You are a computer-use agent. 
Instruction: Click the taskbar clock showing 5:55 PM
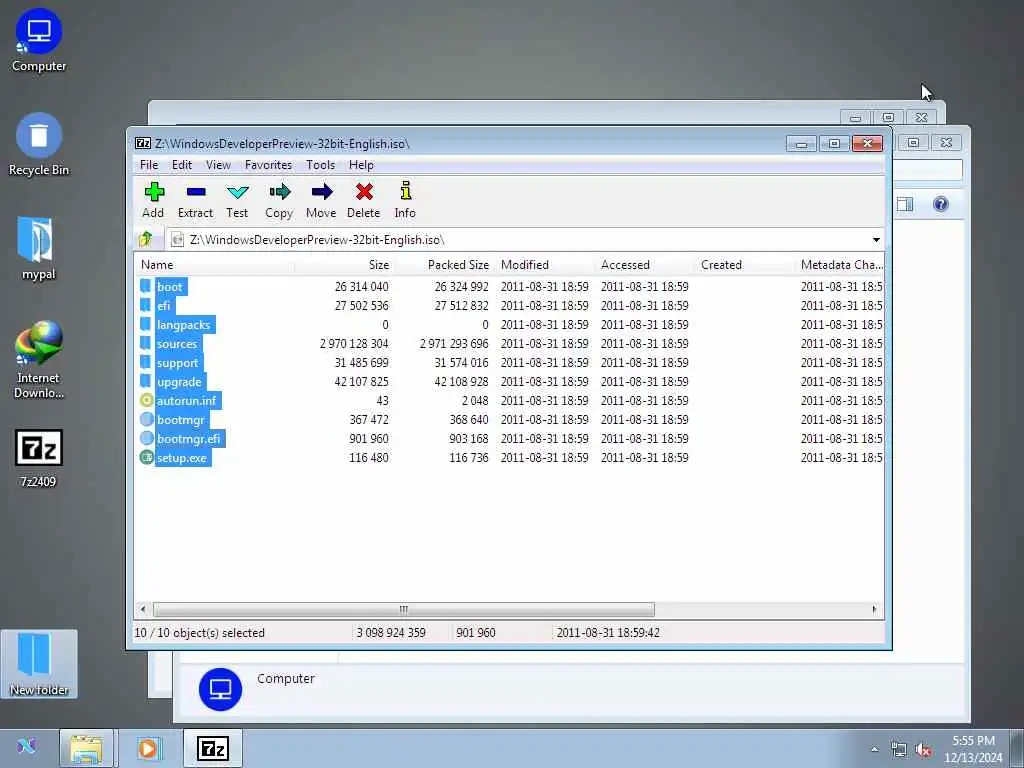(974, 749)
